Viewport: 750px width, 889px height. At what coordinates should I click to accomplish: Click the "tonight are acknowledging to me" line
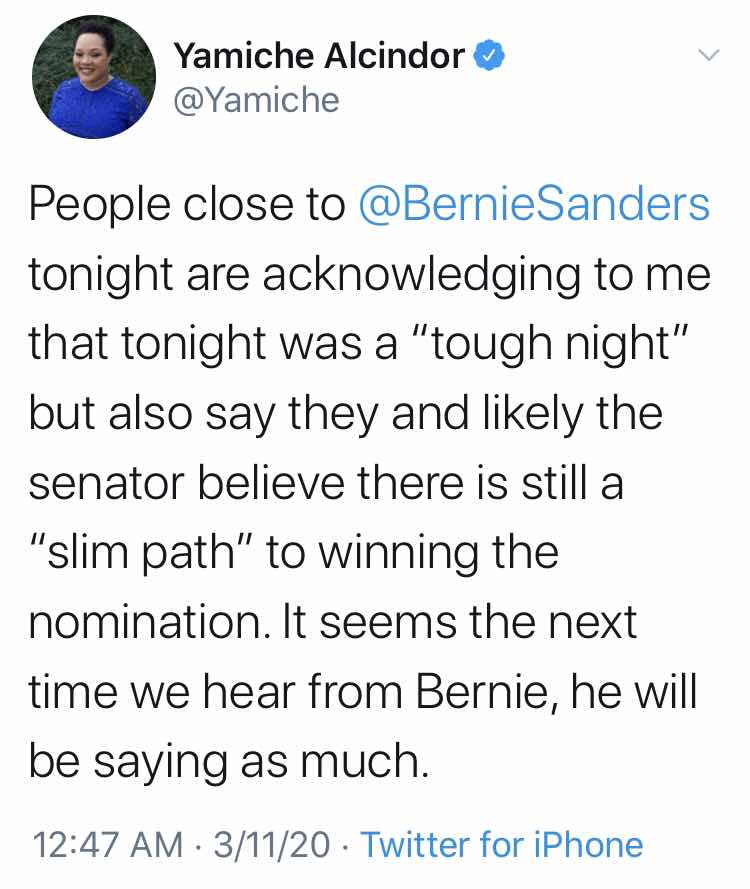[370, 275]
